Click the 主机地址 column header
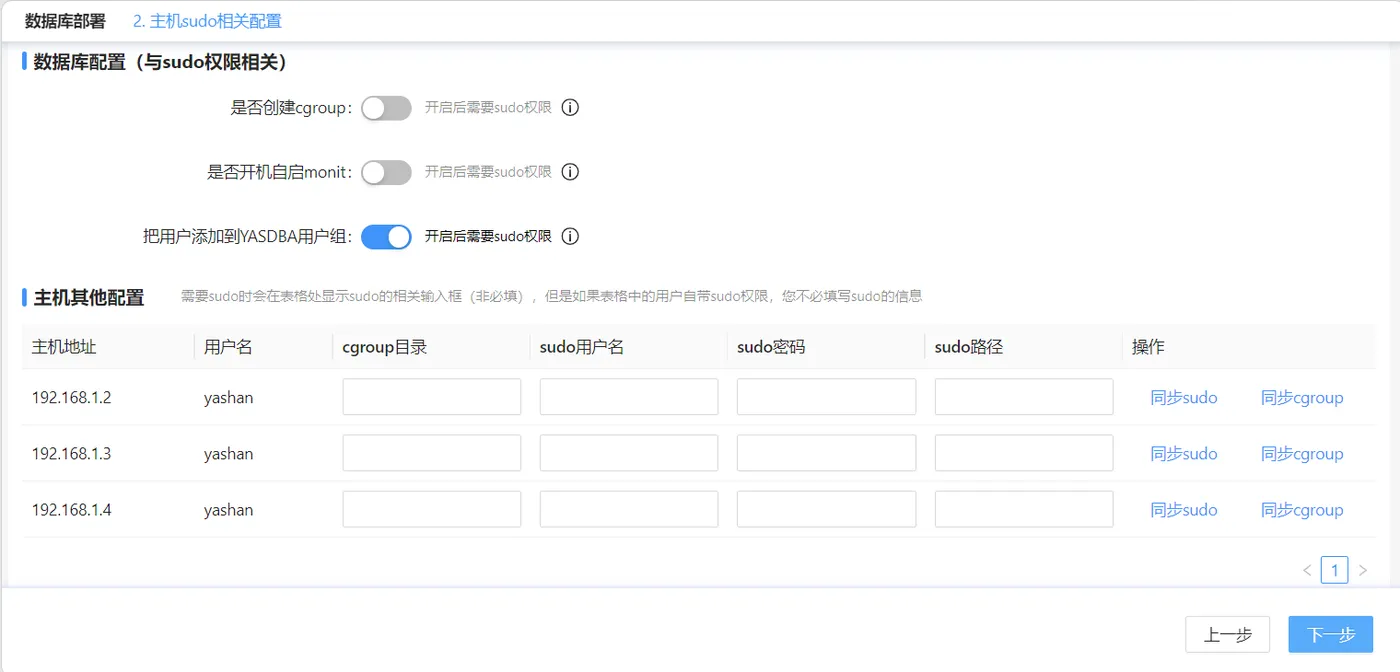Viewport: 1400px width, 672px height. click(64, 347)
